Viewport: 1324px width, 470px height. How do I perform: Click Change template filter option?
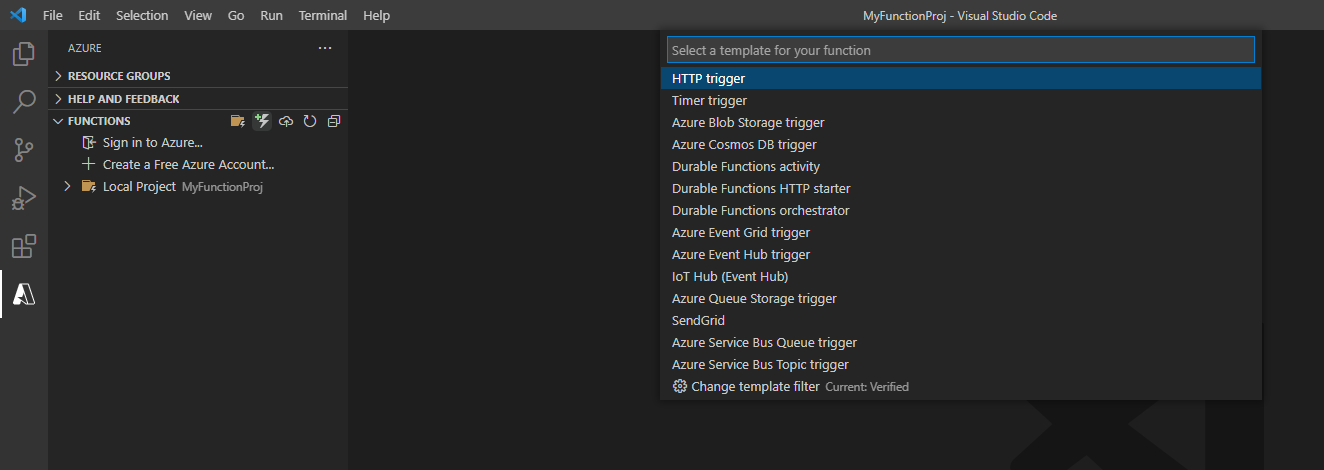click(960, 386)
